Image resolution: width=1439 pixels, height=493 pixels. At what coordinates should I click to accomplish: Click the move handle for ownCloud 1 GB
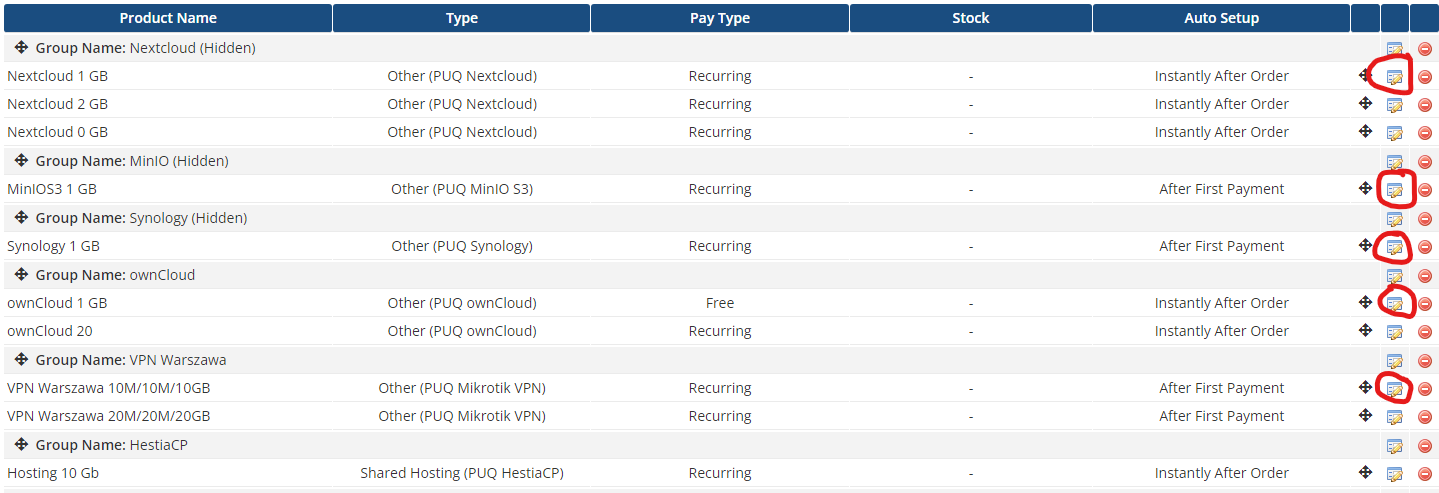1365,302
